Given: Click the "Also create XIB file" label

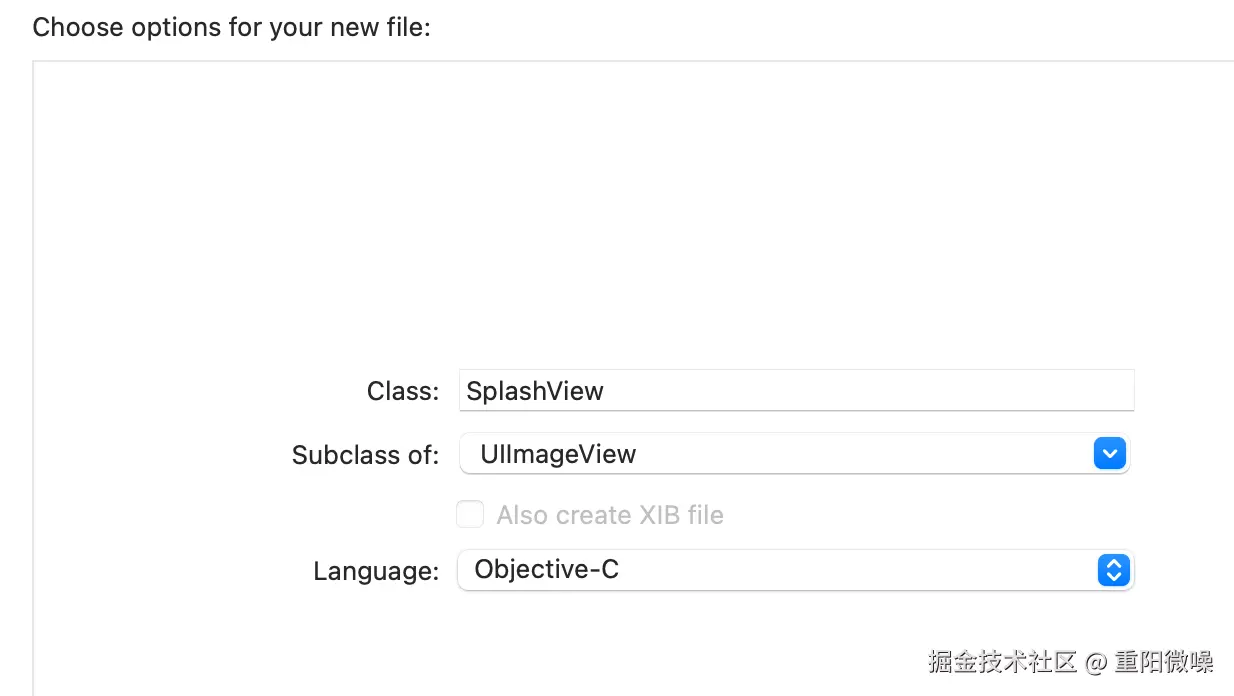Looking at the screenshot, I should point(610,515).
